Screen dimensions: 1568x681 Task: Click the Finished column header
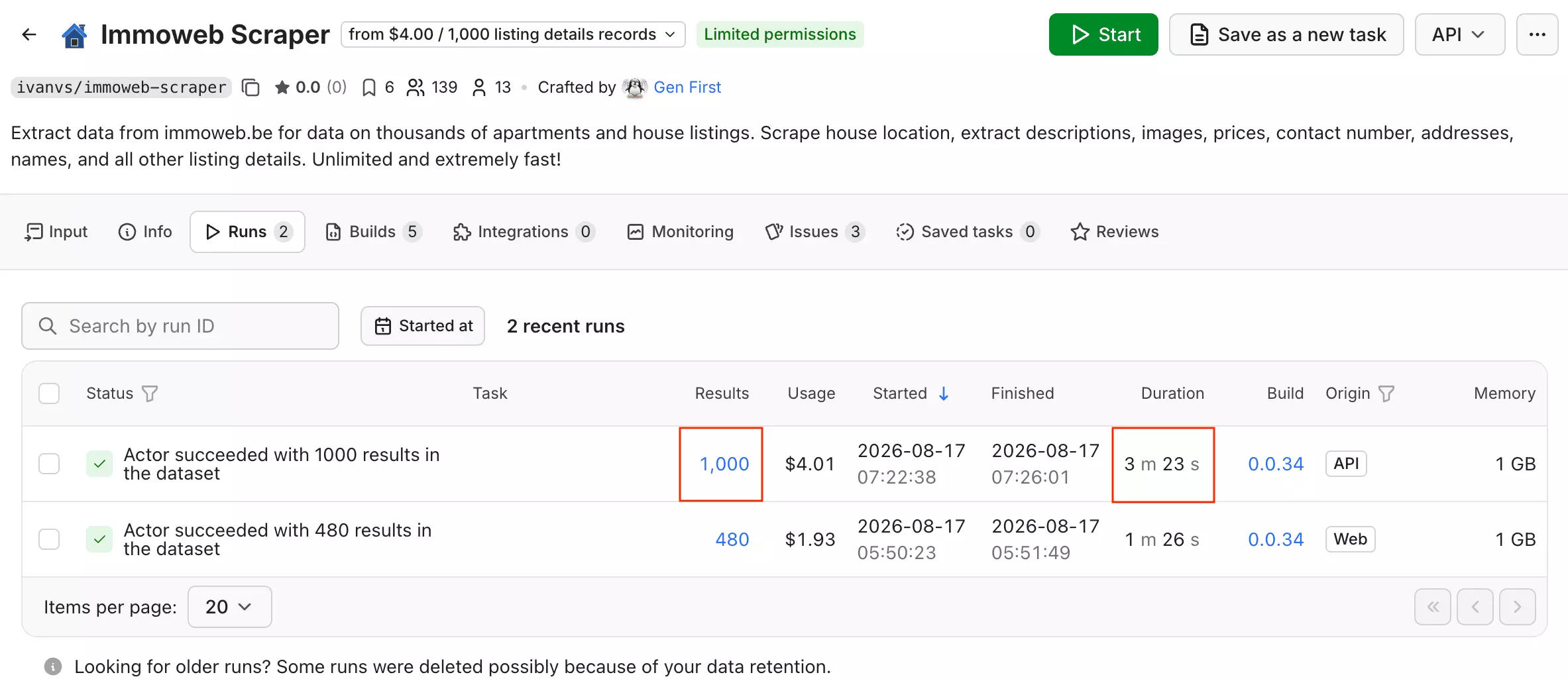click(1023, 393)
